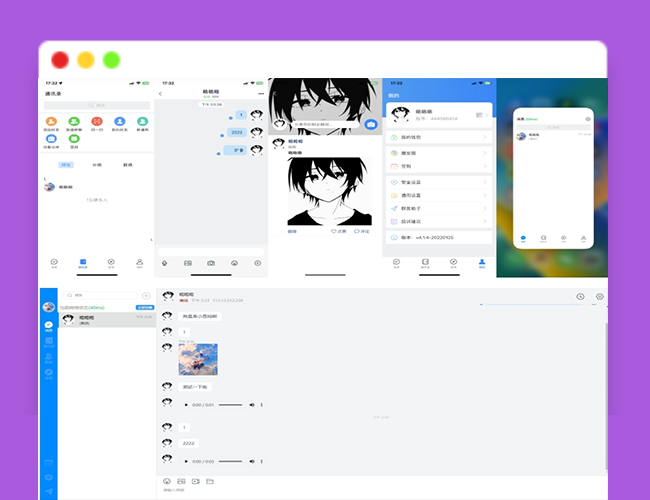Click the clock history icon in desktop chat header
The image size is (650, 500).
pos(580,297)
